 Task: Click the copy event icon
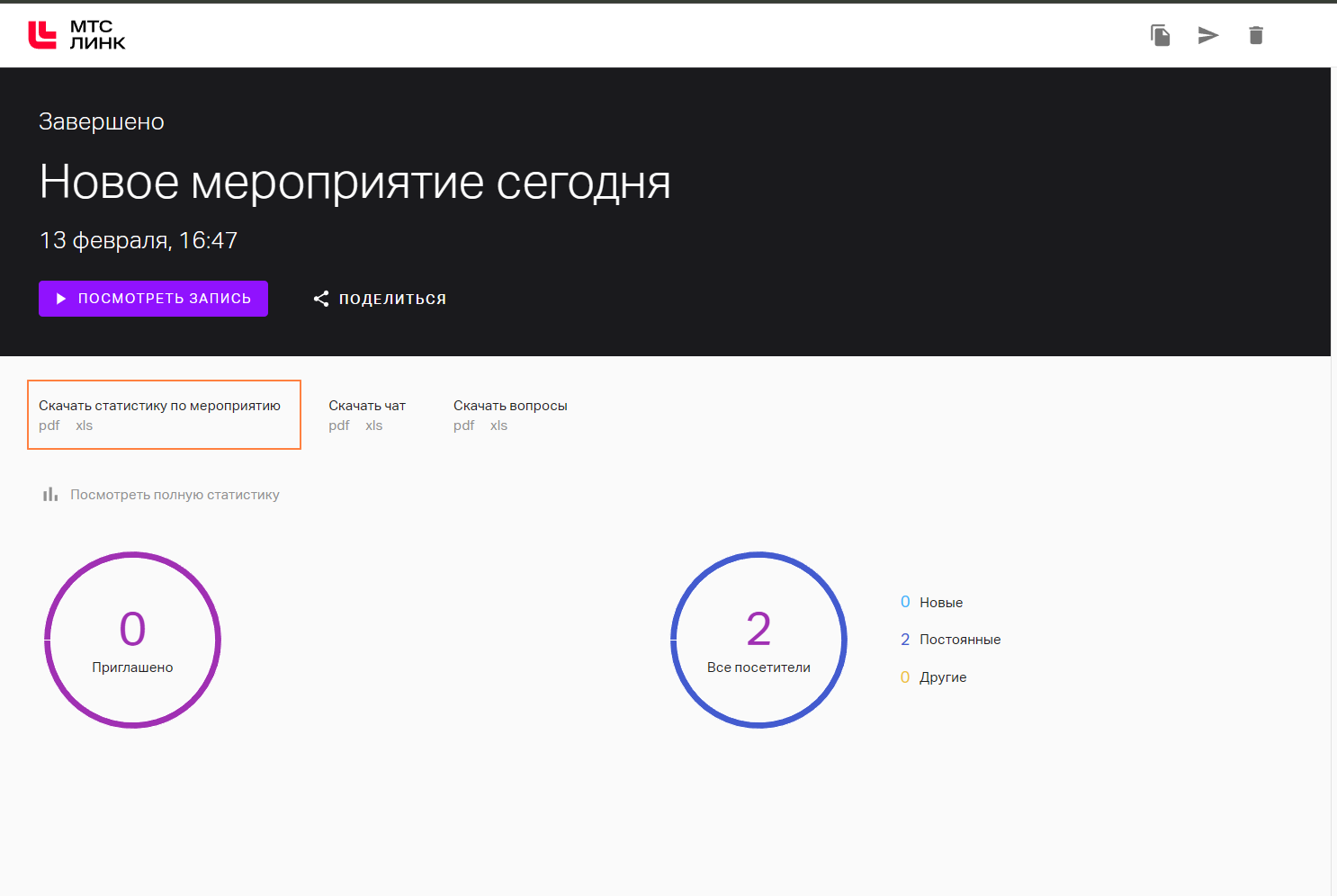pos(1160,35)
